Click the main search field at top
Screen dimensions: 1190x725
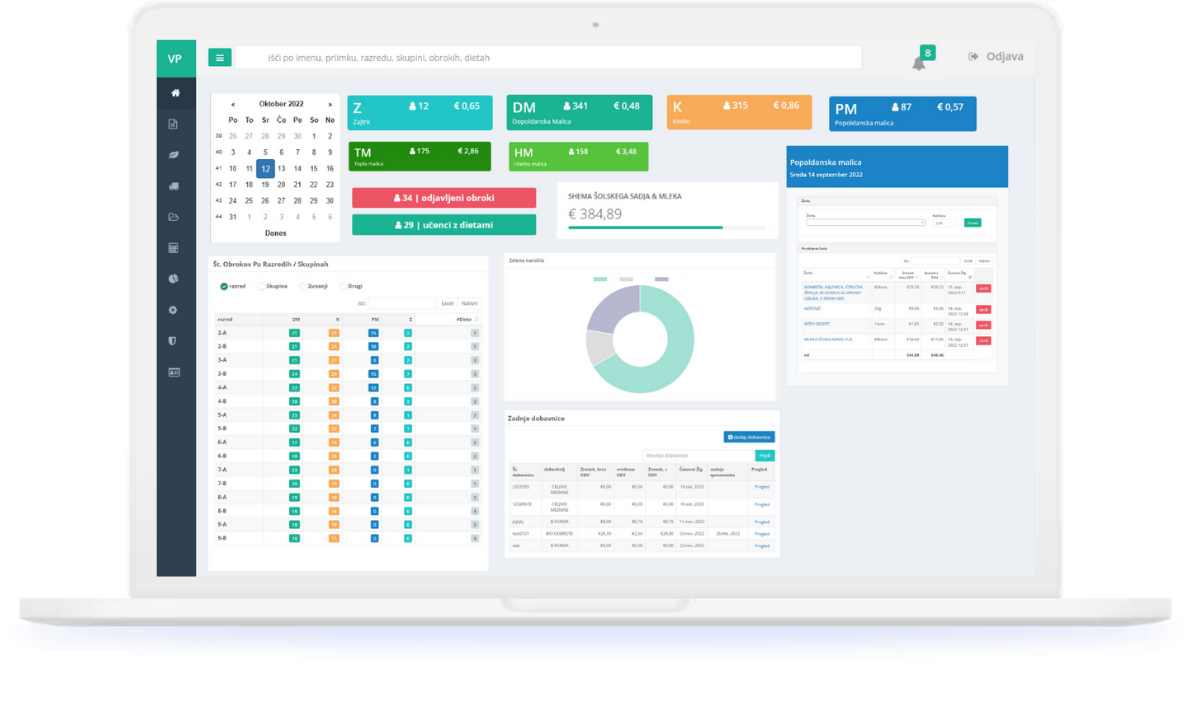549,58
